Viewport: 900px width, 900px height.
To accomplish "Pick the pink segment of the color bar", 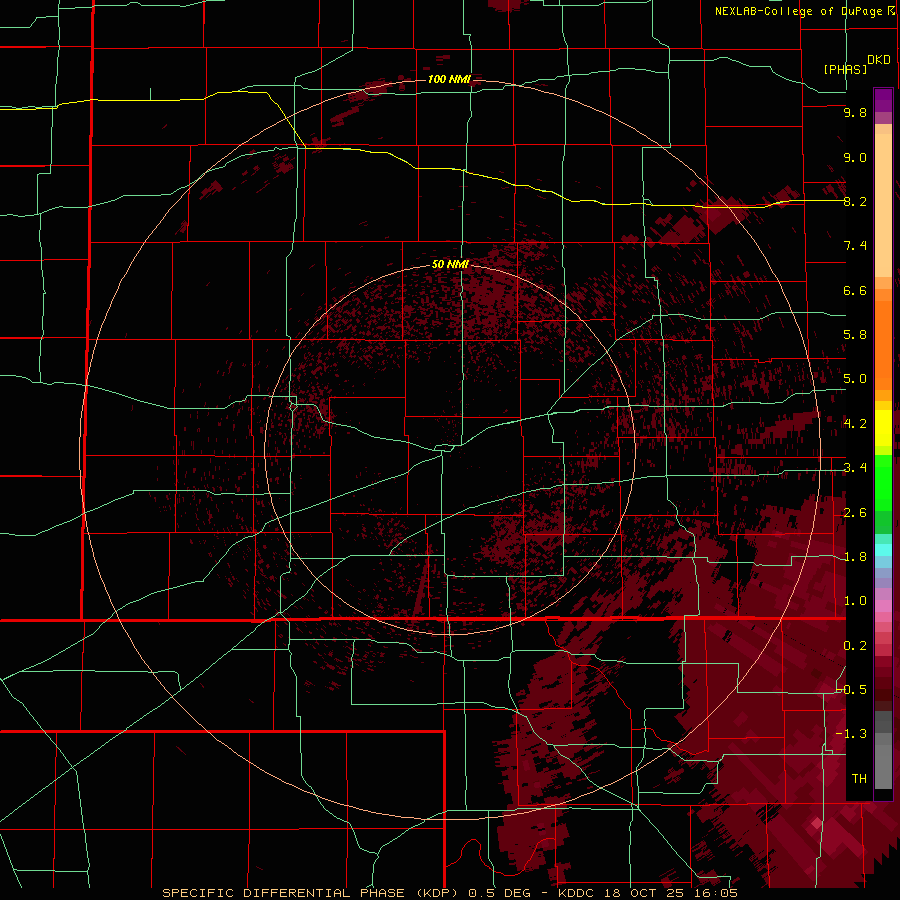I will [883, 606].
